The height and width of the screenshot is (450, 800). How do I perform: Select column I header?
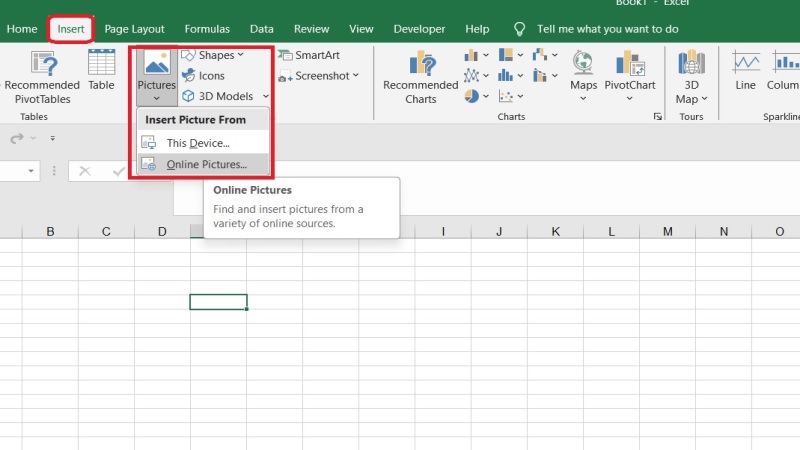pos(443,232)
